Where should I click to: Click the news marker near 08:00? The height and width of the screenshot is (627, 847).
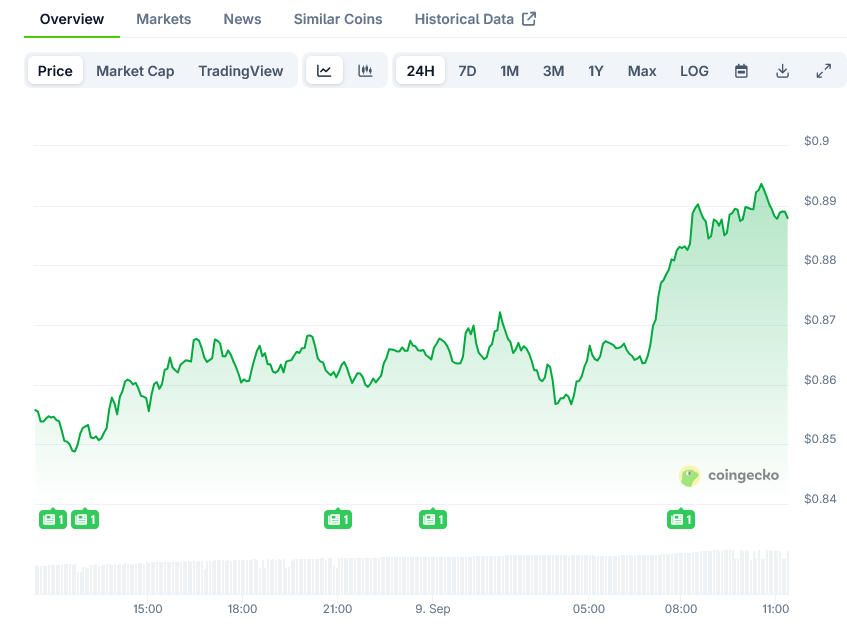click(680, 519)
